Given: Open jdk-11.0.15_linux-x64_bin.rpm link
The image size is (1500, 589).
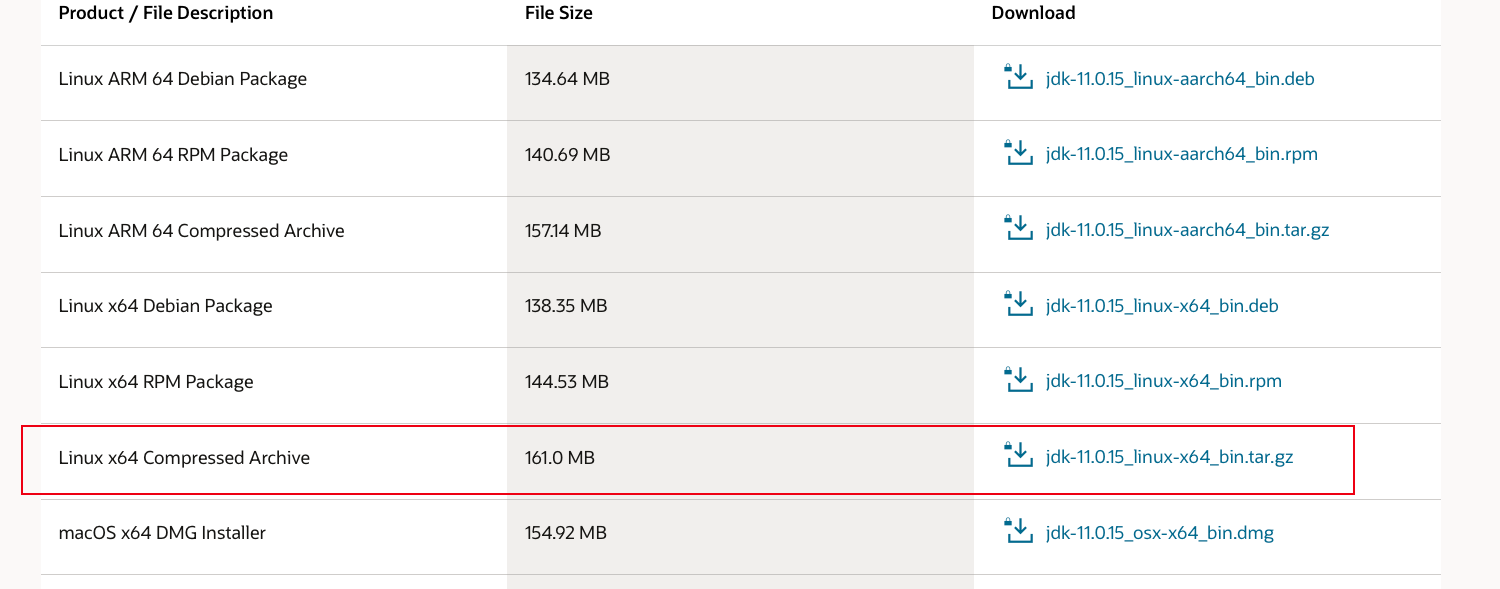Looking at the screenshot, I should point(1164,381).
